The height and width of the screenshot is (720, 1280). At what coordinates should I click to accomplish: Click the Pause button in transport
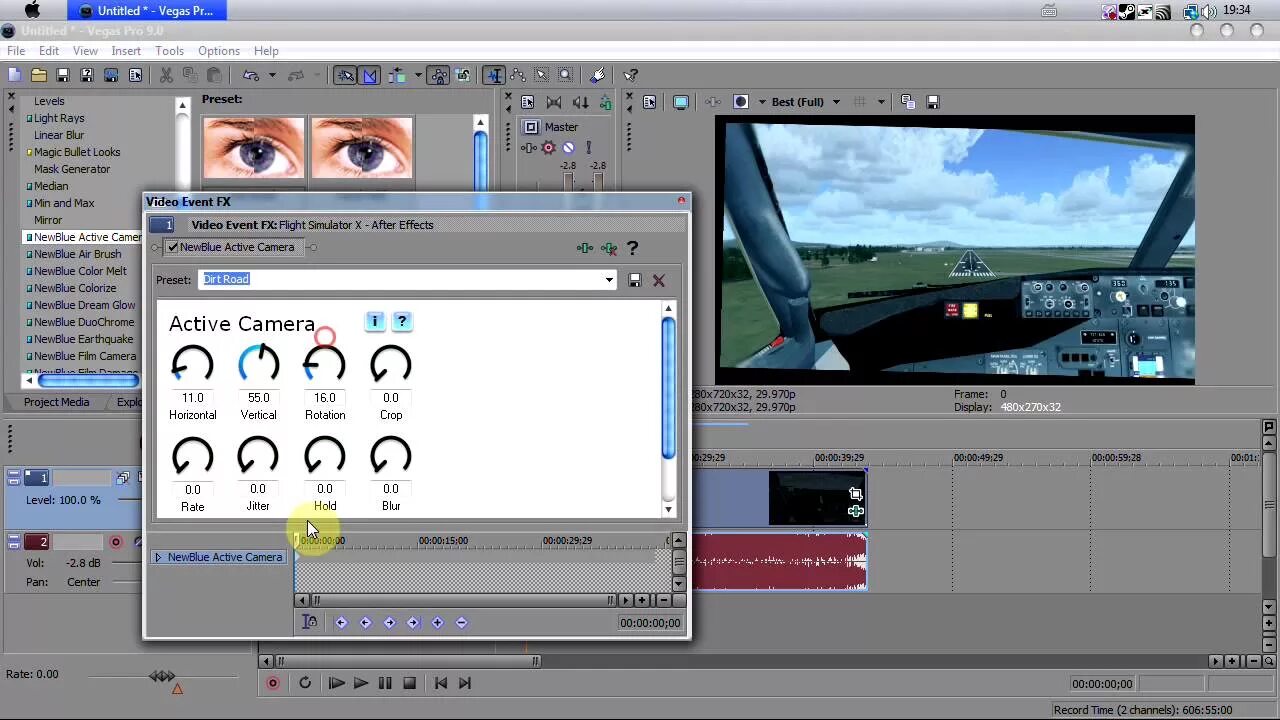[x=385, y=683]
